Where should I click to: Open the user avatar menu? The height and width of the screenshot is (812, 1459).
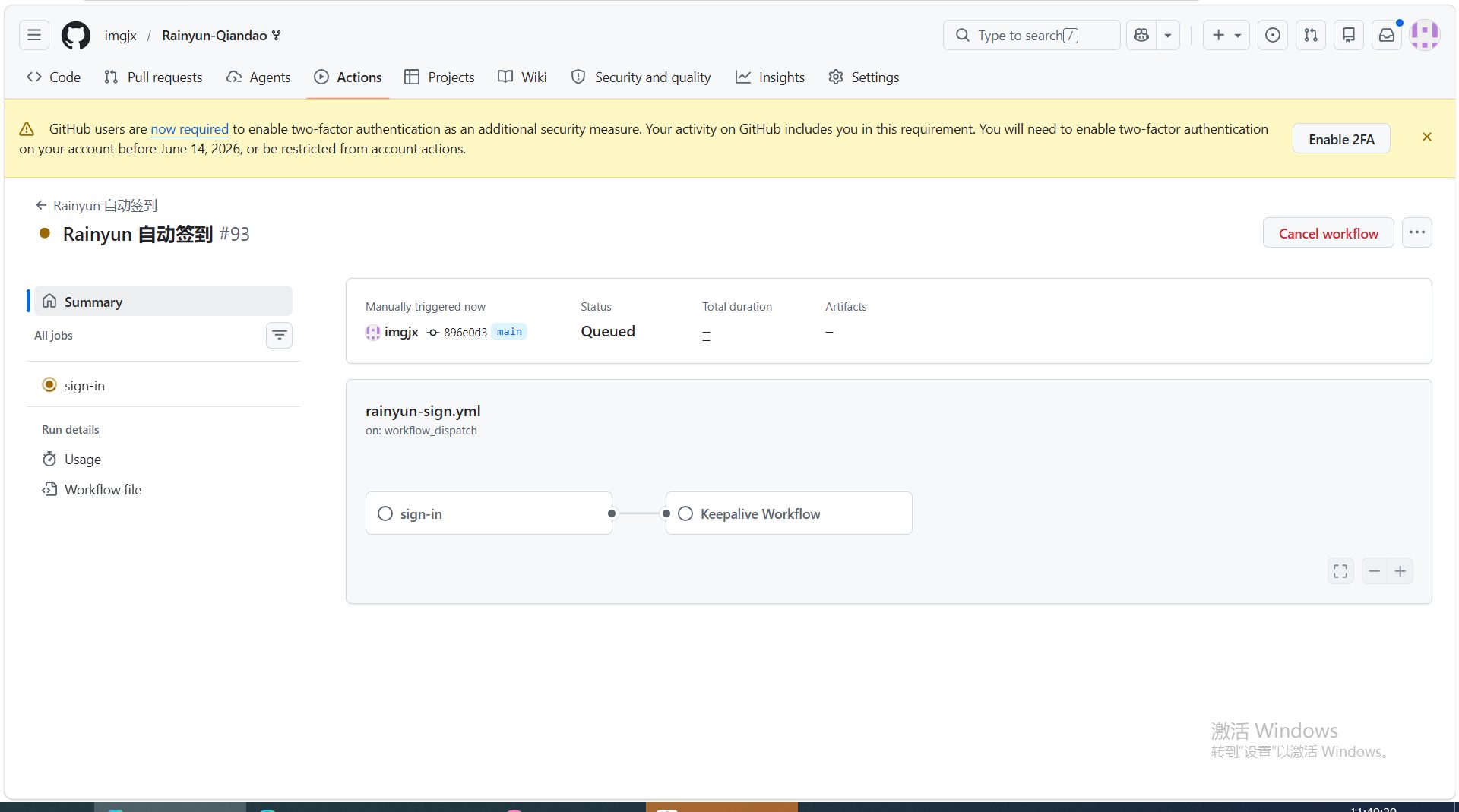tap(1425, 35)
